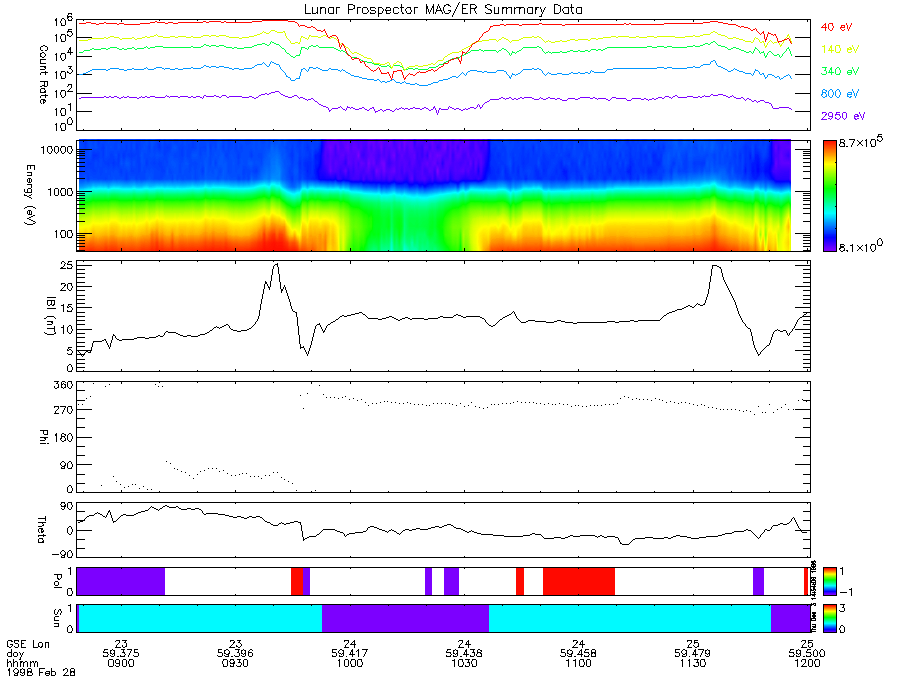The image size is (900, 700).
Task: Click the "1200" time tick label
Action: coord(807,663)
